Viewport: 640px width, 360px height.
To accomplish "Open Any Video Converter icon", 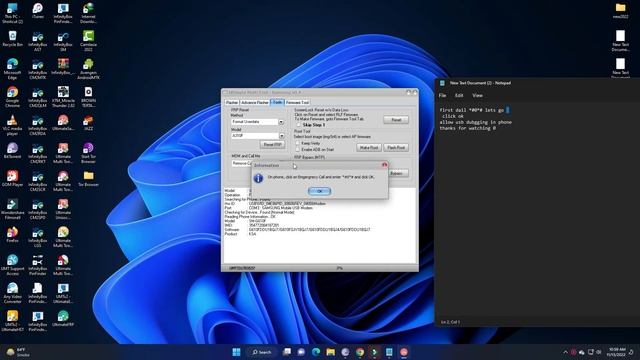I will (12, 293).
